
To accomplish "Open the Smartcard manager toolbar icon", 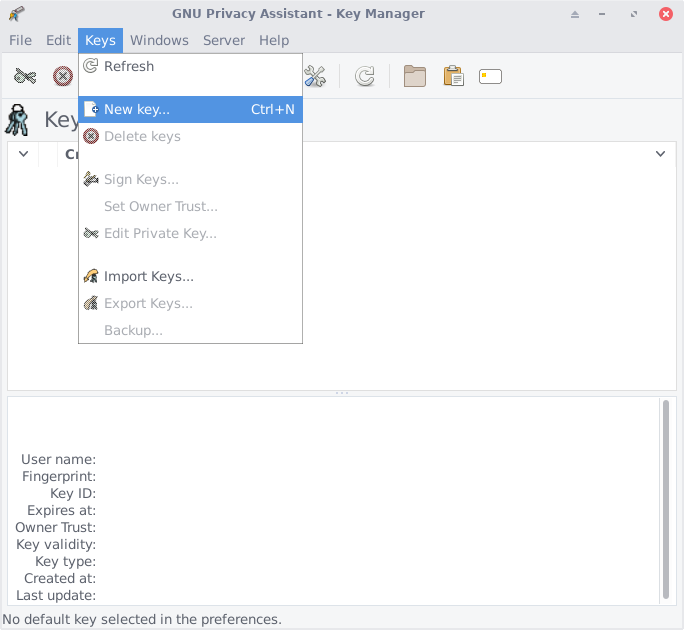I will click(x=490, y=76).
